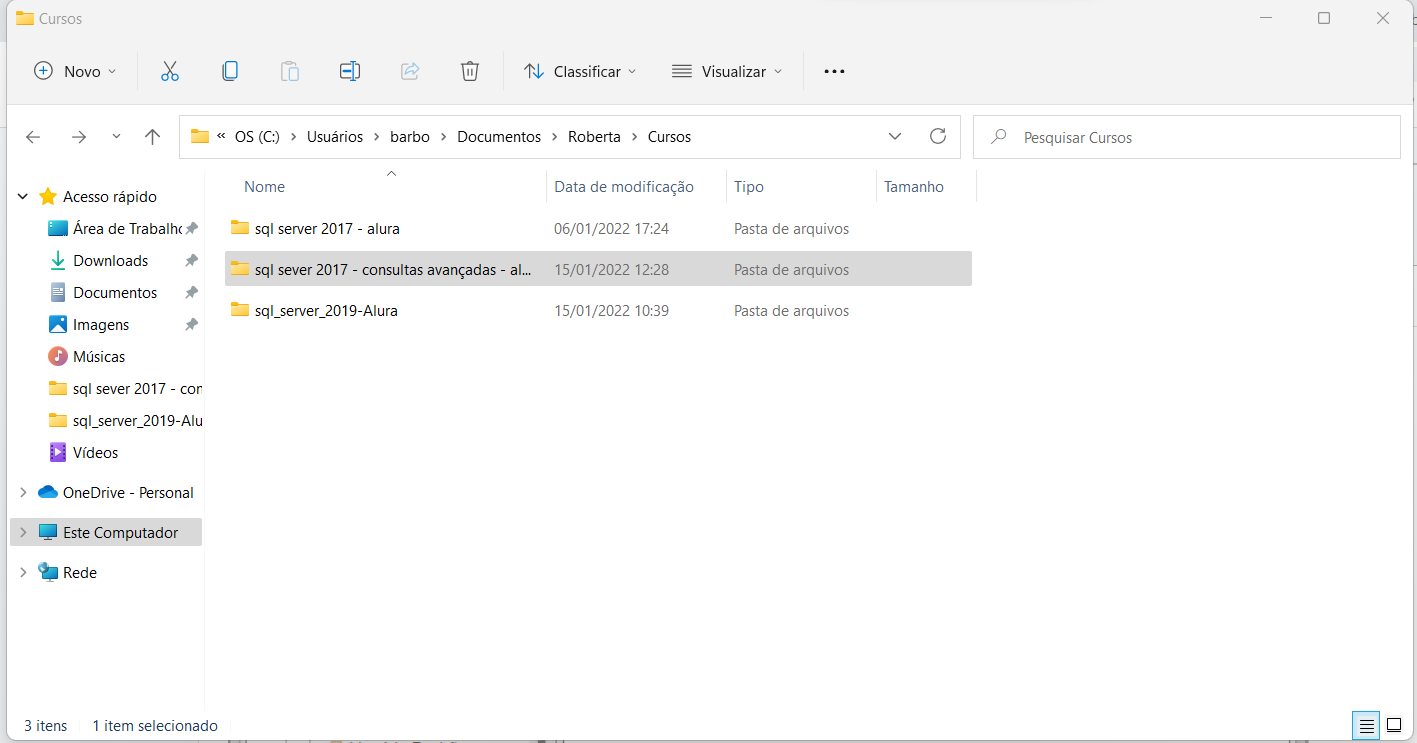
Task: Select the sql_server_2019-Alura folder name
Action: 326,311
